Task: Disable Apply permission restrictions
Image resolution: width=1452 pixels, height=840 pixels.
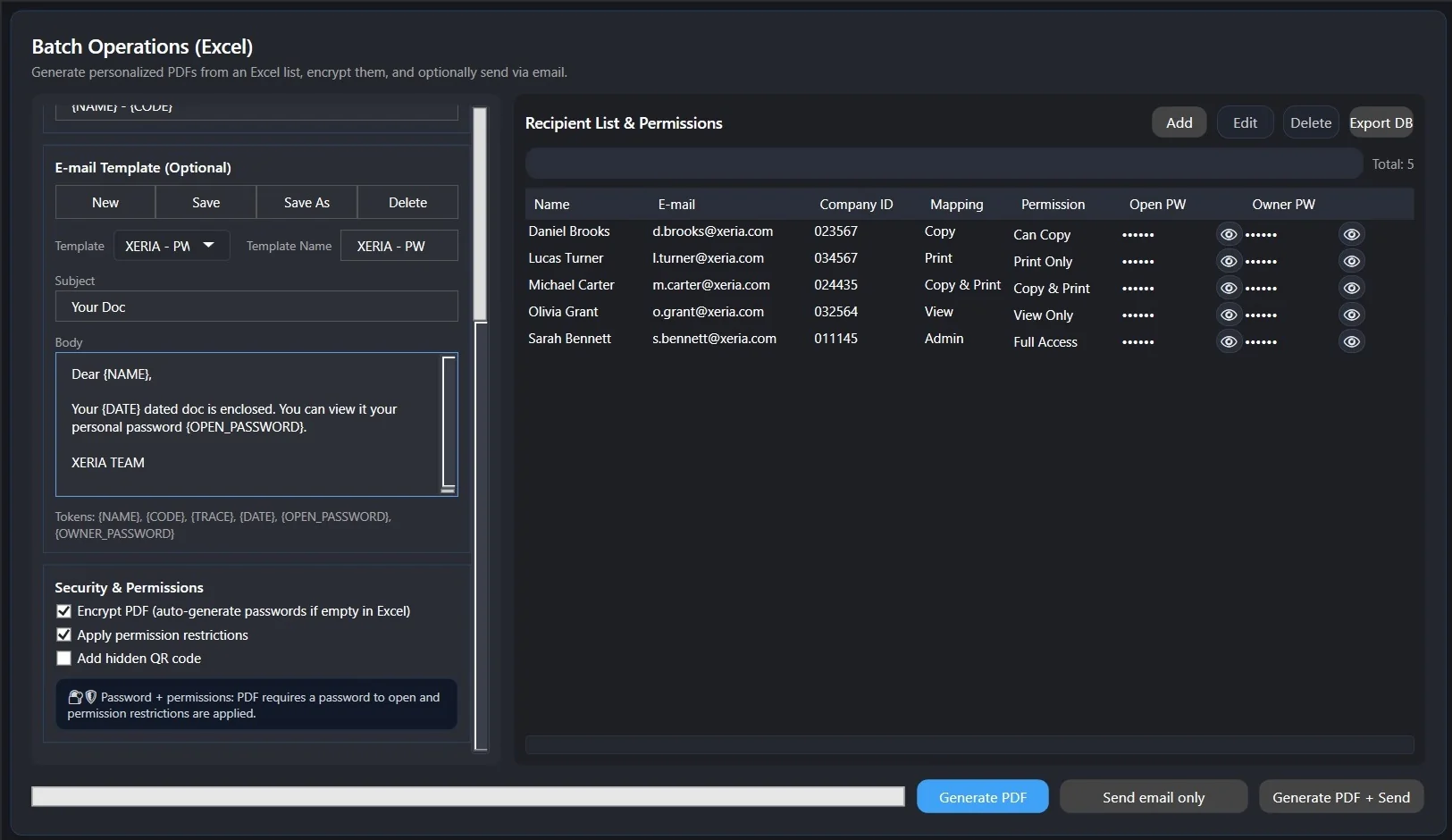Action: tap(63, 634)
